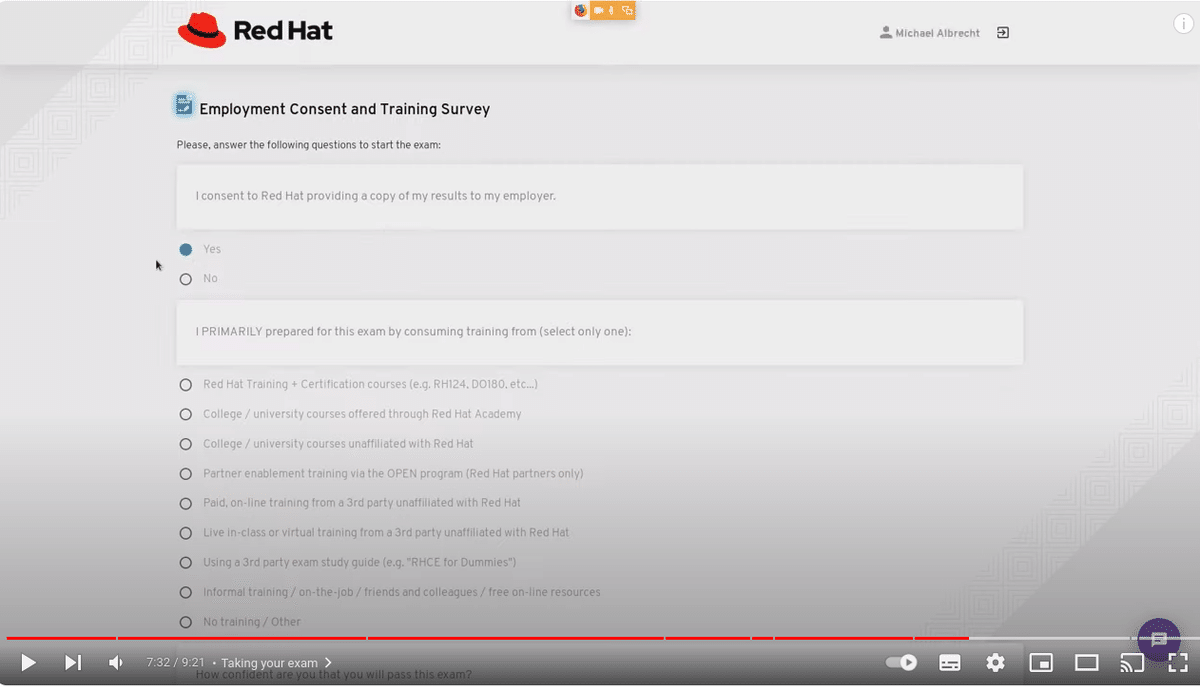Click the microphone icon in sharing toolbar
The height and width of the screenshot is (687, 1200).
pos(611,10)
